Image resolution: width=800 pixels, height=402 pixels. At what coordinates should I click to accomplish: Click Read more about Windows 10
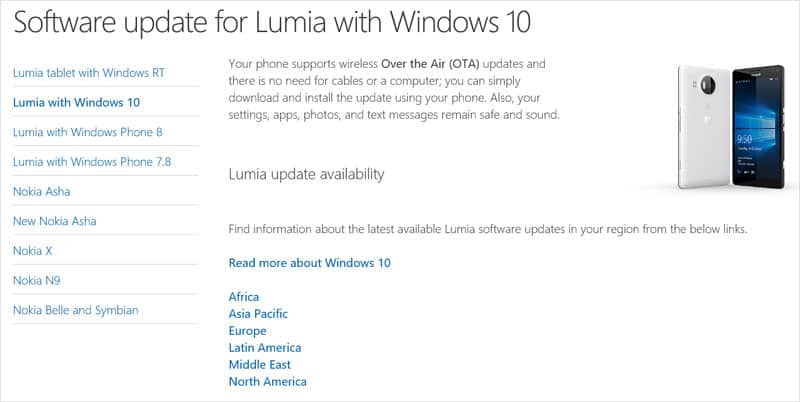click(x=309, y=263)
